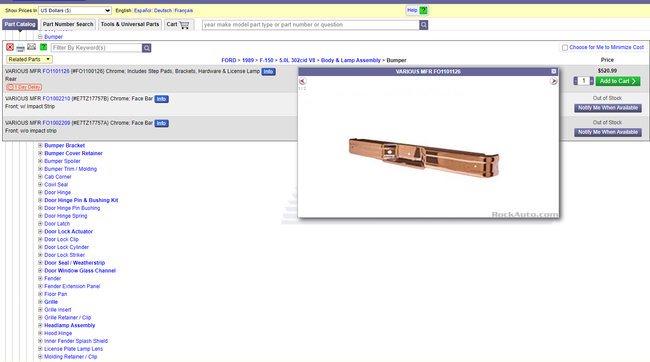Open part number link FO1002209

click(x=56, y=123)
